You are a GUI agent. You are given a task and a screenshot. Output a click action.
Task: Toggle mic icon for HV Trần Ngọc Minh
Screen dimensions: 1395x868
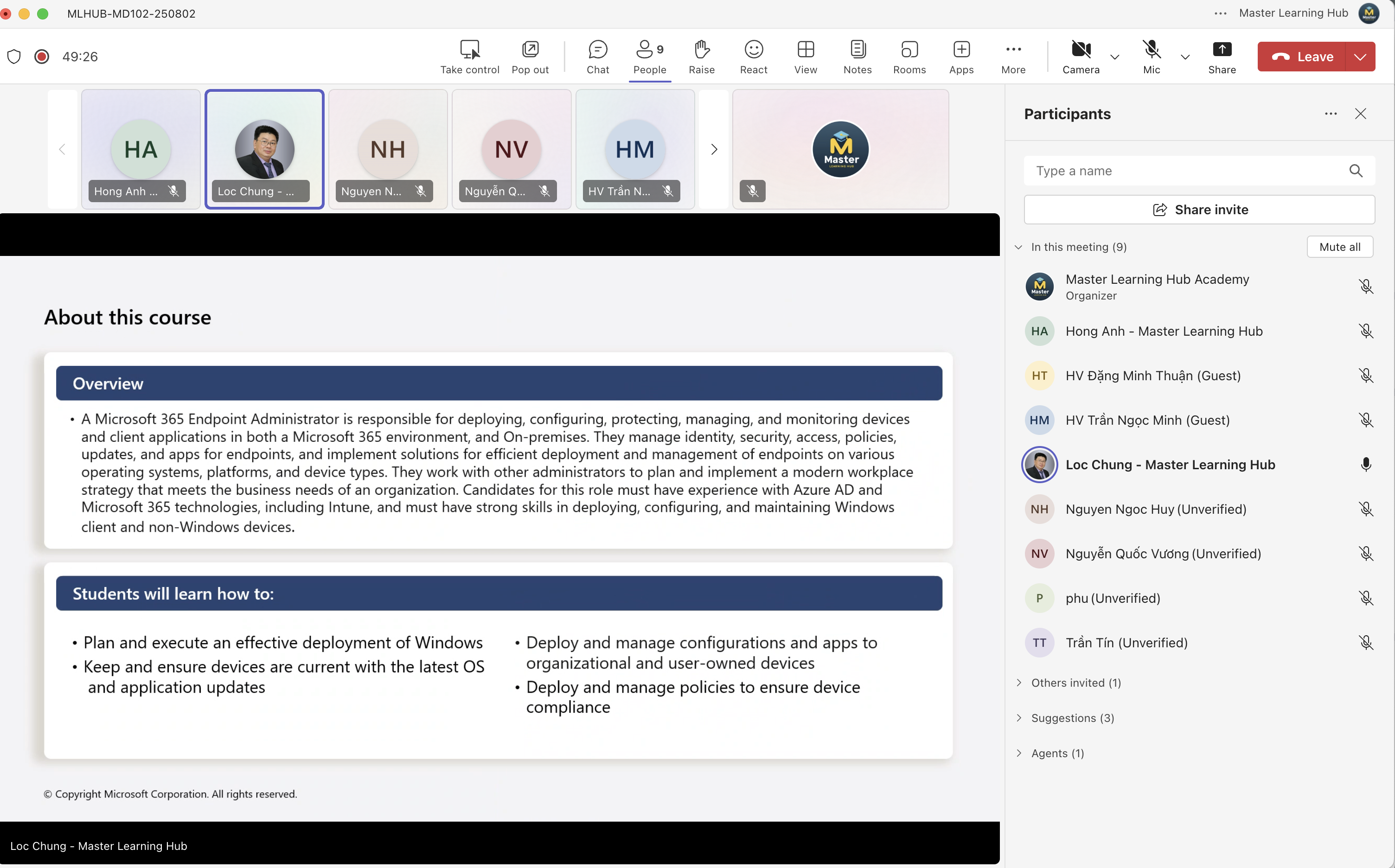[x=1366, y=420]
